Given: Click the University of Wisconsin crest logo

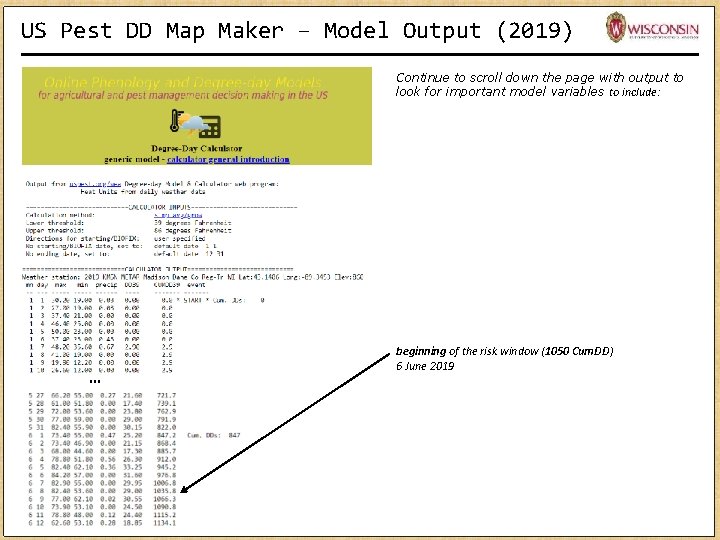Looking at the screenshot, I should point(616,27).
